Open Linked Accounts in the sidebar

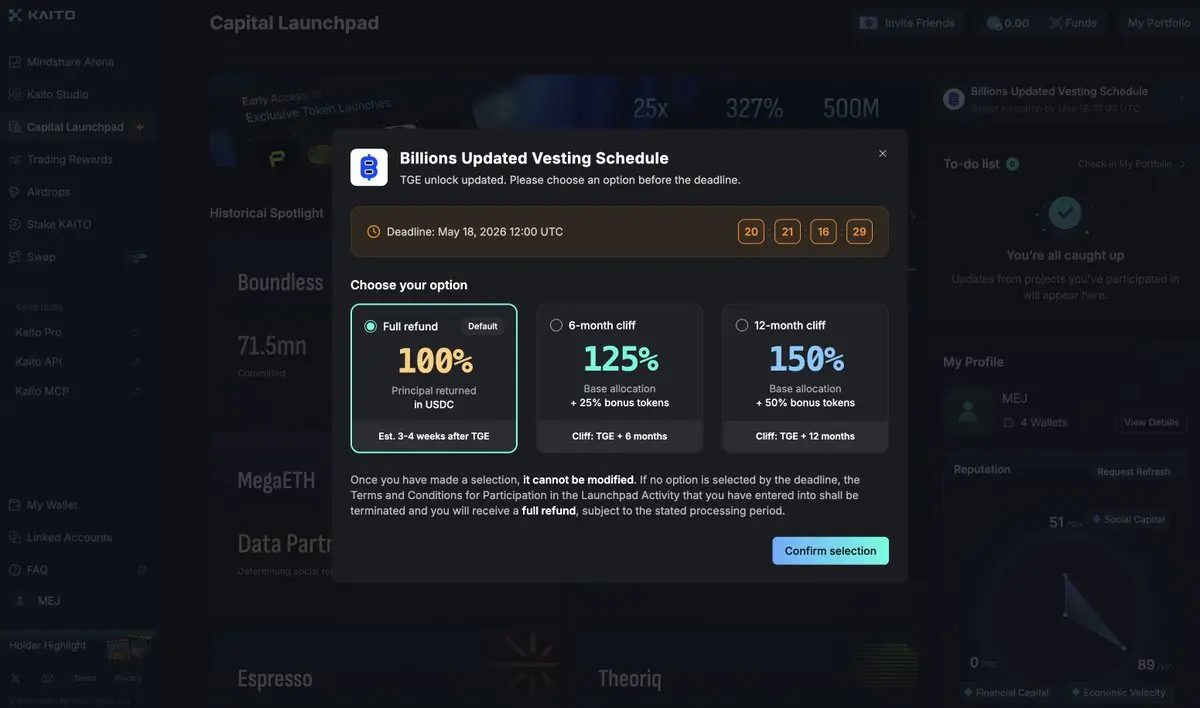[69, 537]
